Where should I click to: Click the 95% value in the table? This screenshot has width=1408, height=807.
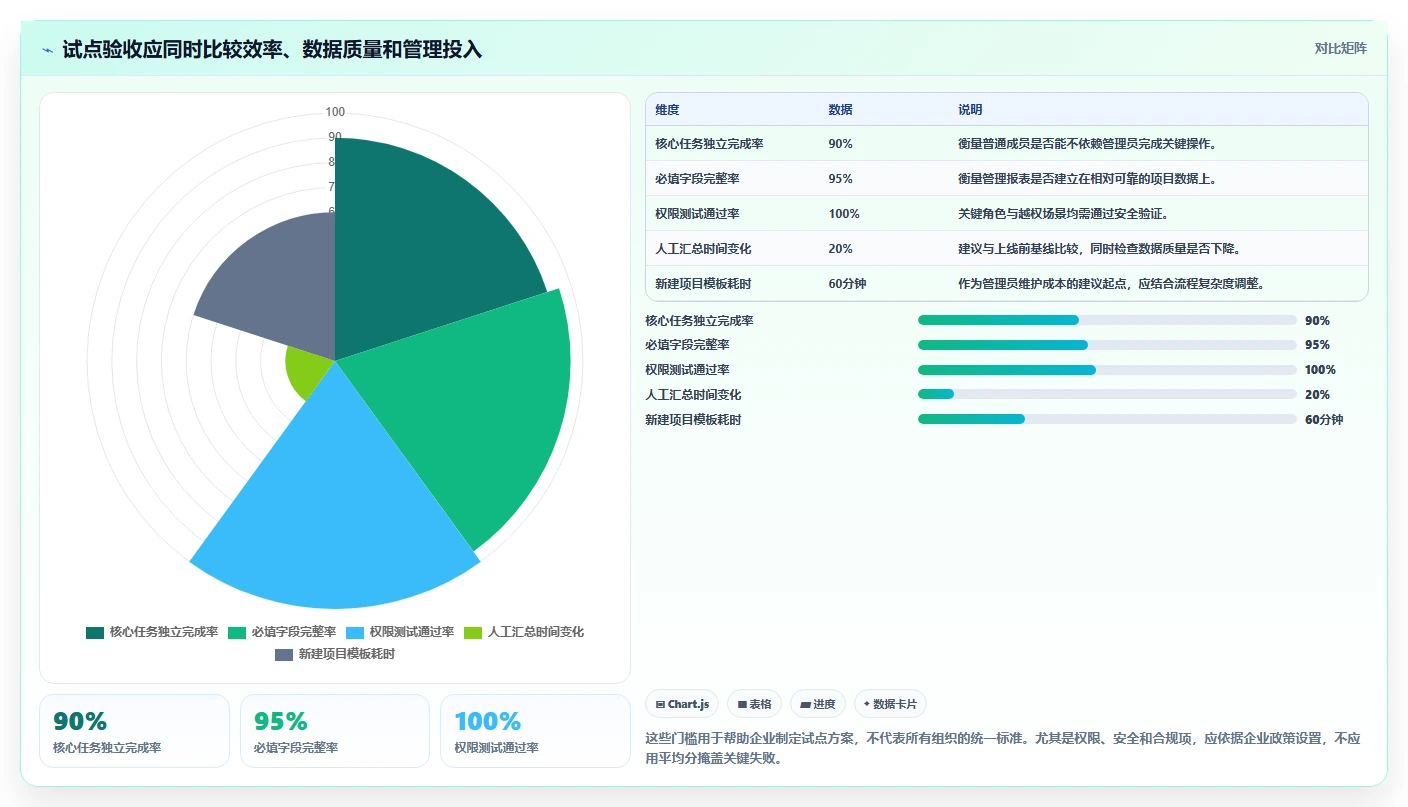840,179
